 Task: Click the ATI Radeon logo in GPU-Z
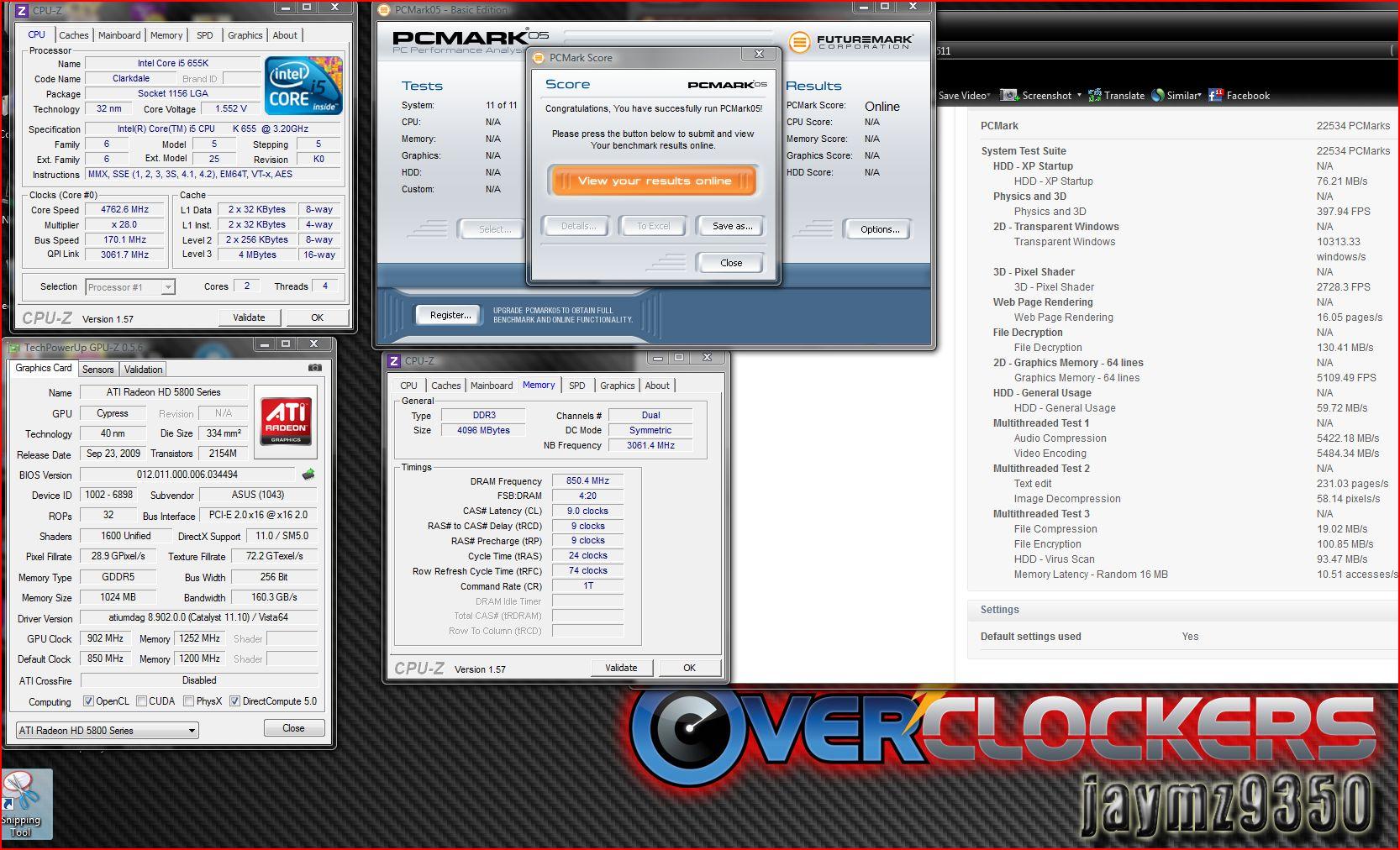tap(285, 421)
